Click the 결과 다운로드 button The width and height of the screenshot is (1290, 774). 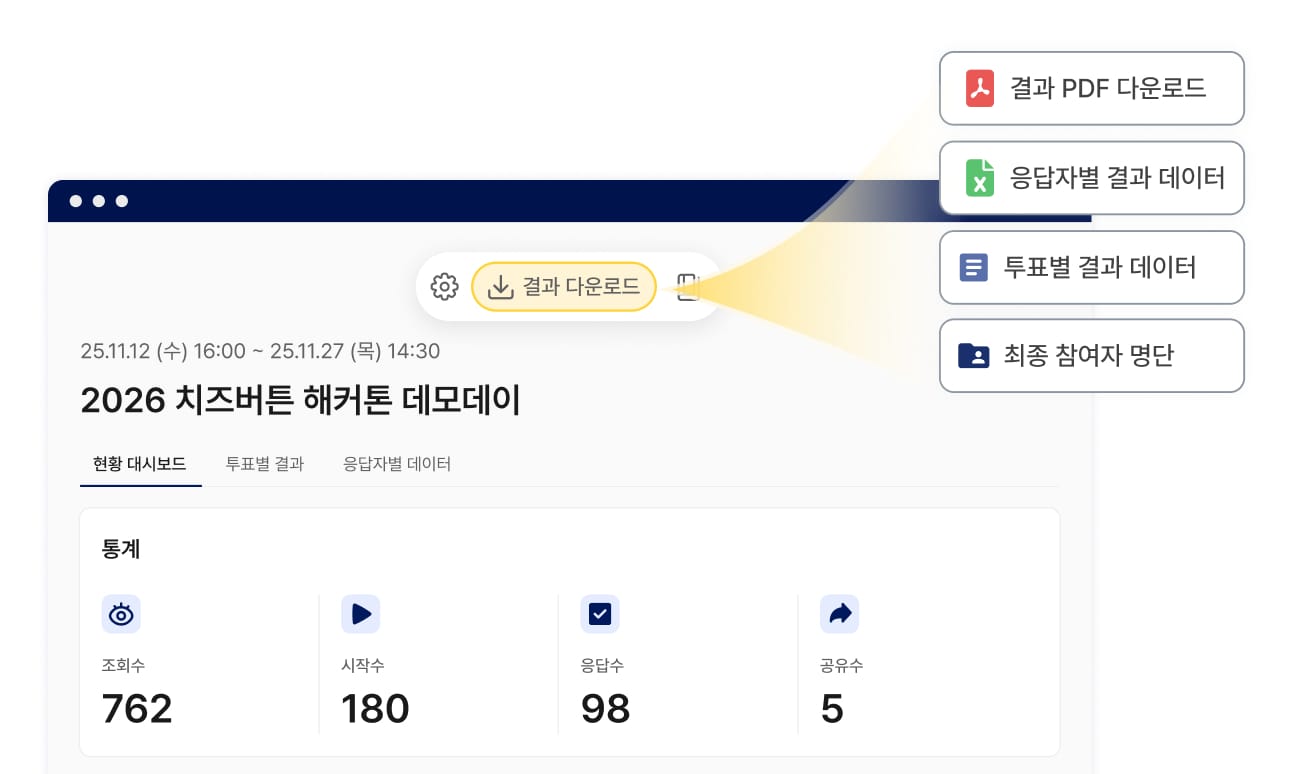click(564, 287)
